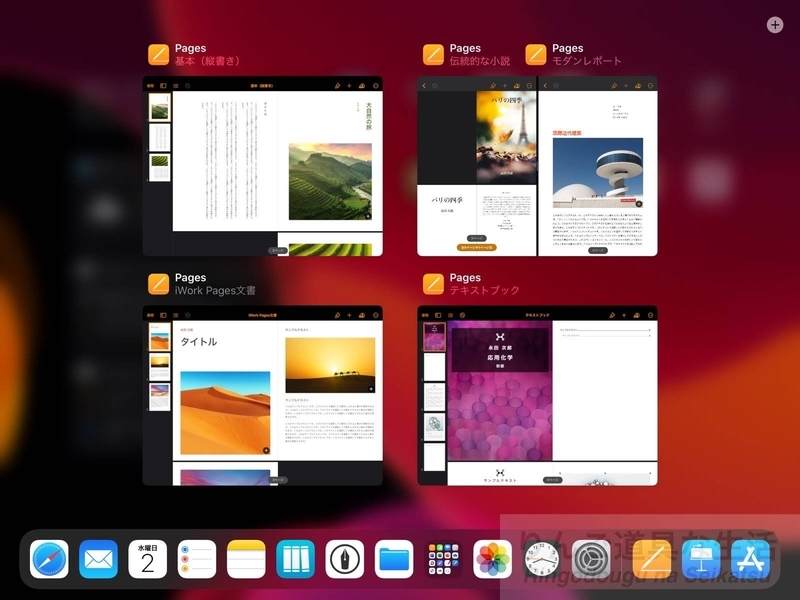Launch Pages from the dock

pyautogui.click(x=652, y=559)
